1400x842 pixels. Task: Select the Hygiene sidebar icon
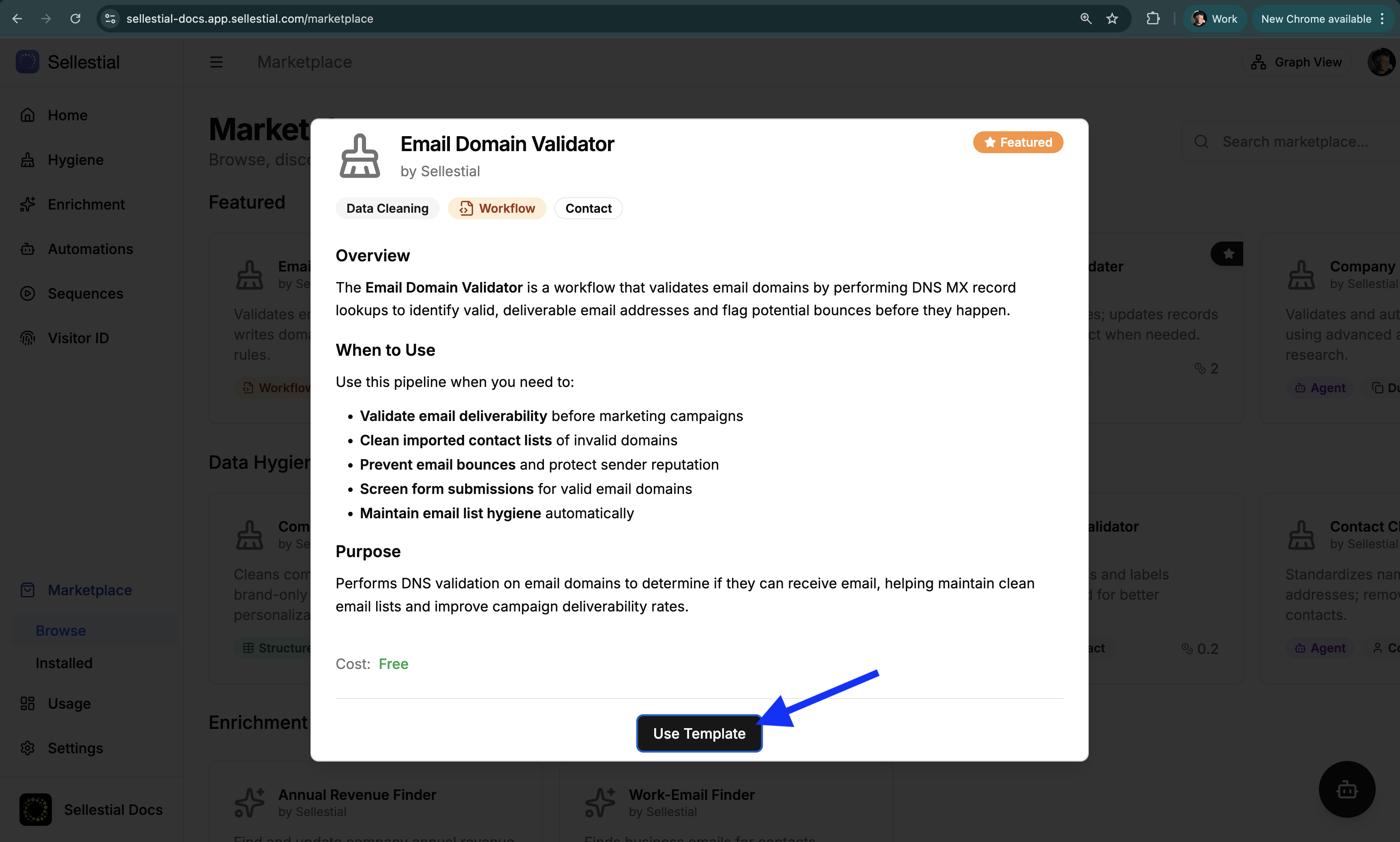point(27,159)
